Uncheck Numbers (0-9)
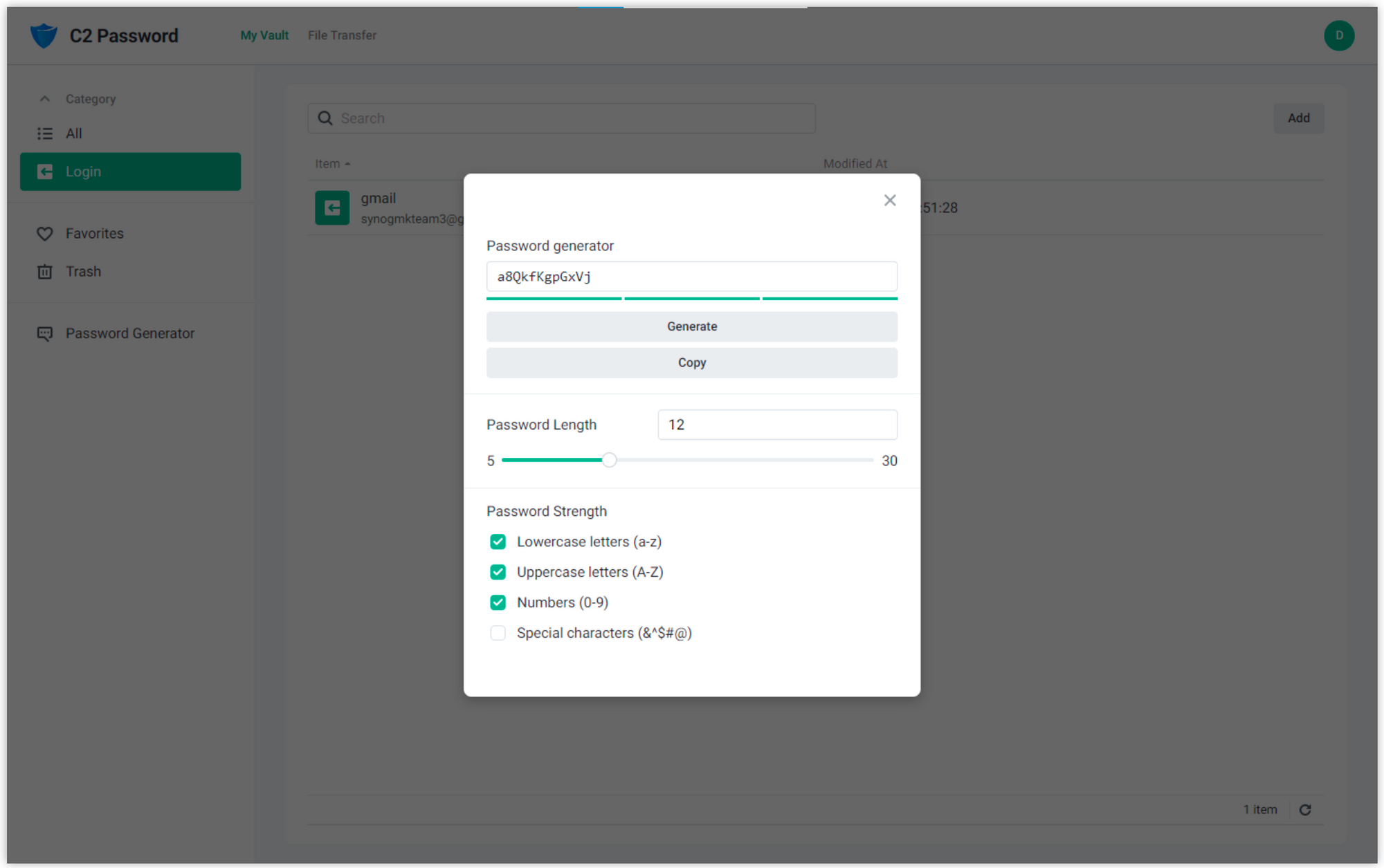The height and width of the screenshot is (868, 1384). tap(498, 602)
